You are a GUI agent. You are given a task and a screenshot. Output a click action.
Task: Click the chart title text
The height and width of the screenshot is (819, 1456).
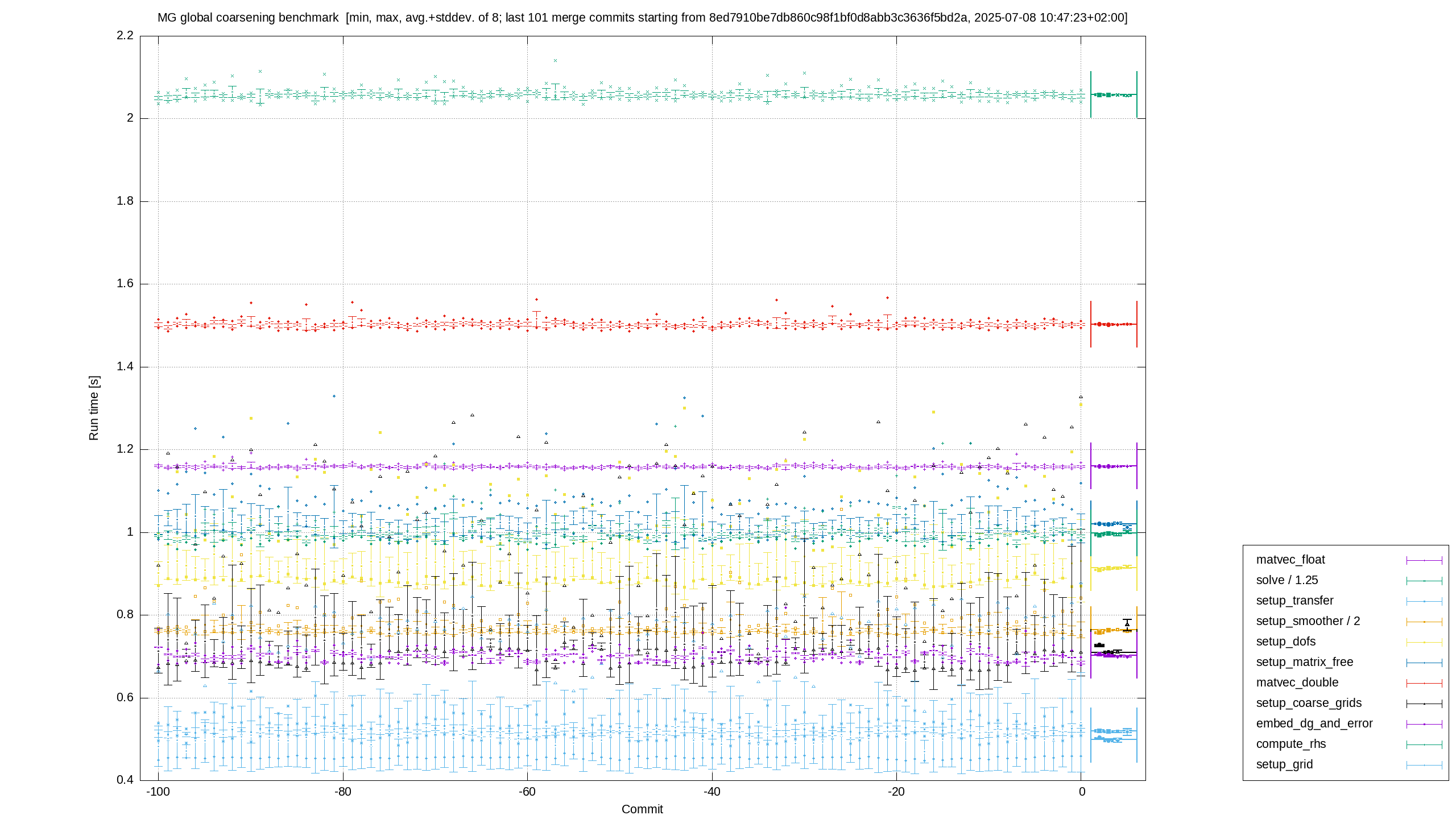tap(642, 18)
